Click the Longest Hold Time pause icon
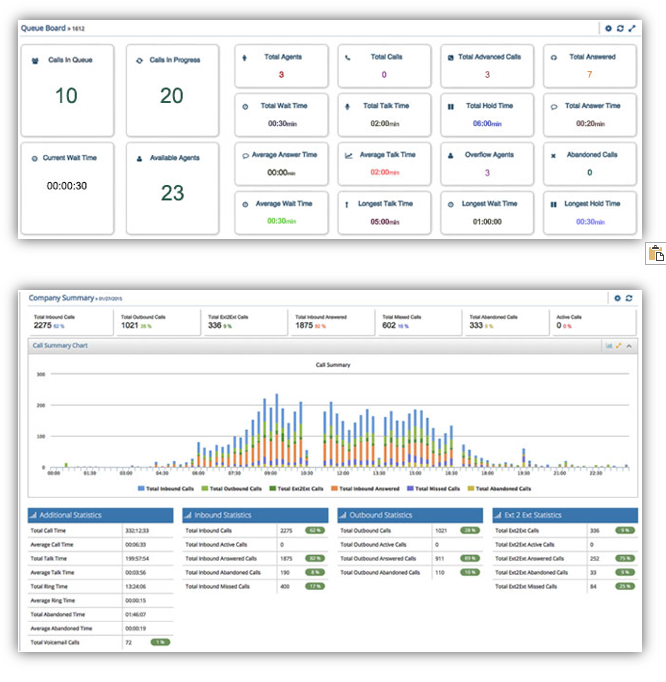The width and height of the screenshot is (666, 682). click(553, 204)
